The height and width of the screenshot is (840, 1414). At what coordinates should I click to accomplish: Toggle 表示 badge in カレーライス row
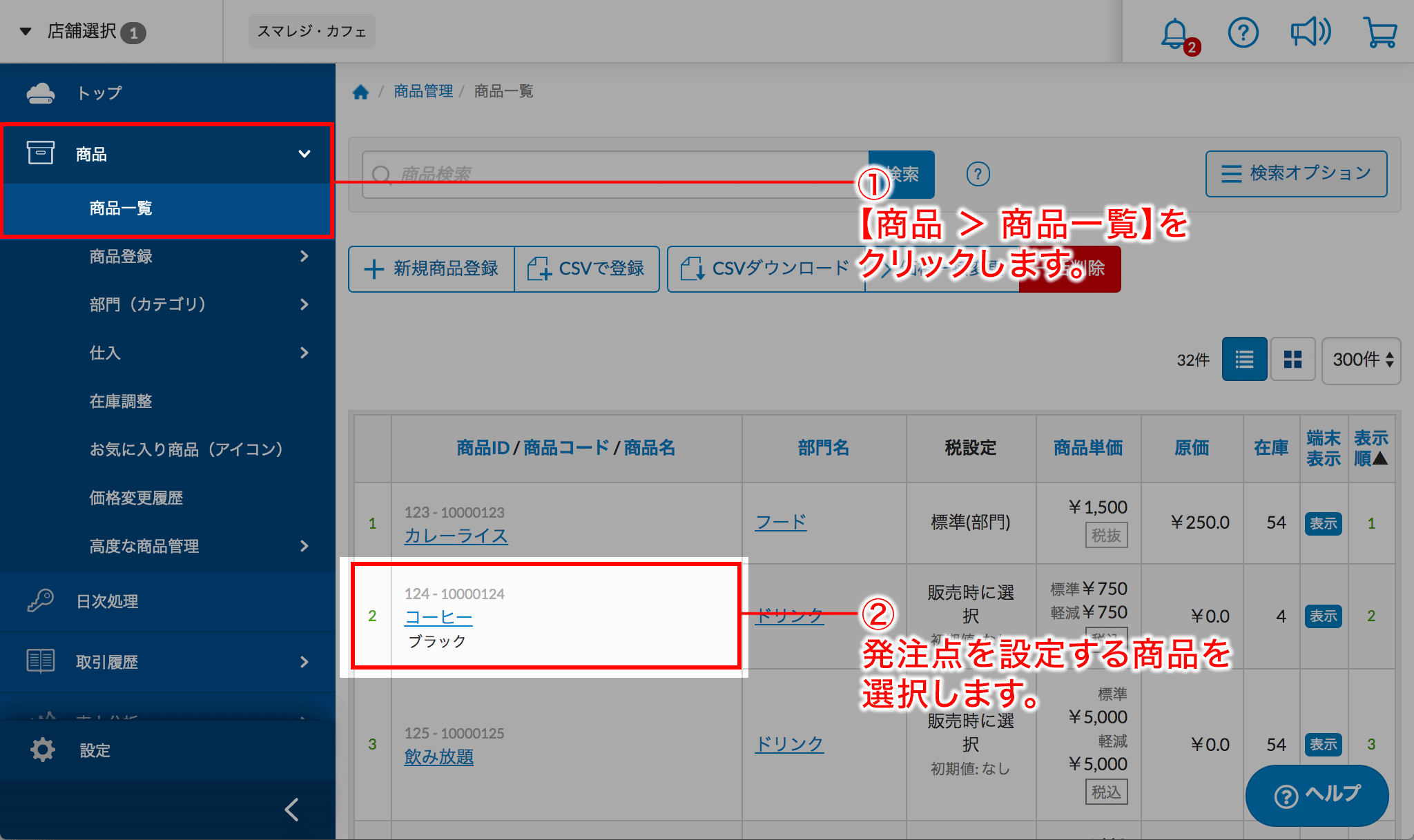tap(1323, 523)
